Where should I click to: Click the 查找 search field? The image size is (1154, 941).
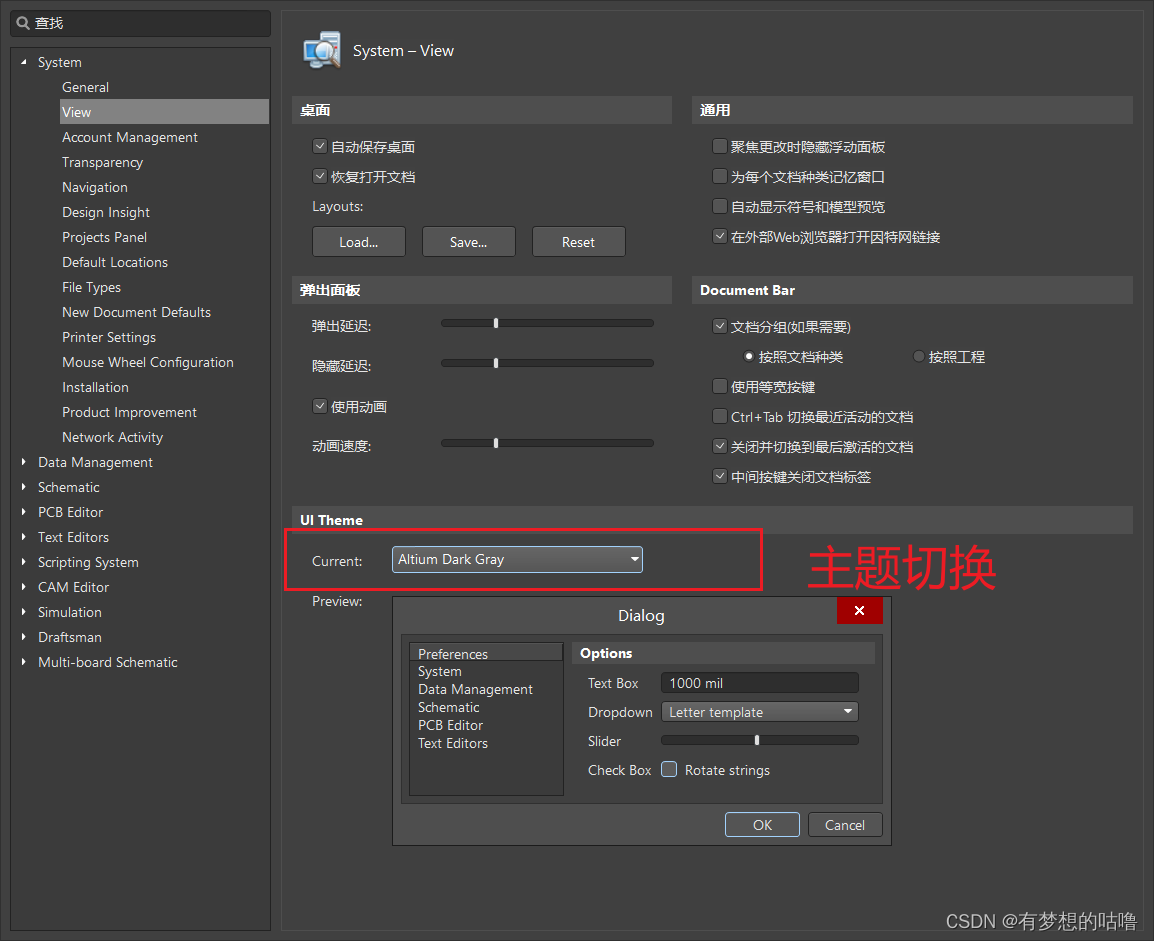pyautogui.click(x=141, y=23)
